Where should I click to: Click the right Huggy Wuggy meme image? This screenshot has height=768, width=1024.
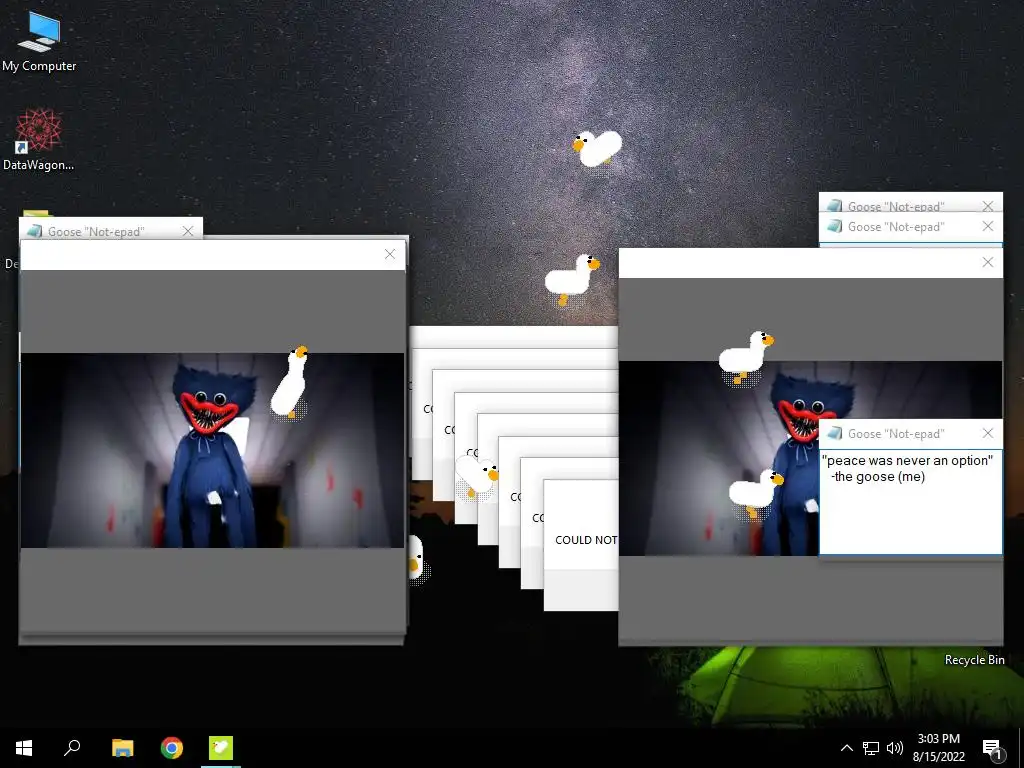click(718, 458)
